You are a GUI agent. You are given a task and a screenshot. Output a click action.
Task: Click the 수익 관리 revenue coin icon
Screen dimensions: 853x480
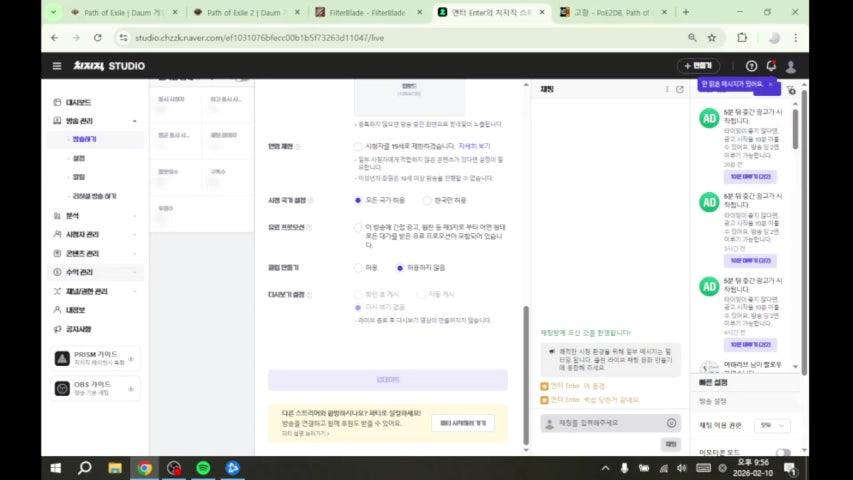[x=57, y=272]
